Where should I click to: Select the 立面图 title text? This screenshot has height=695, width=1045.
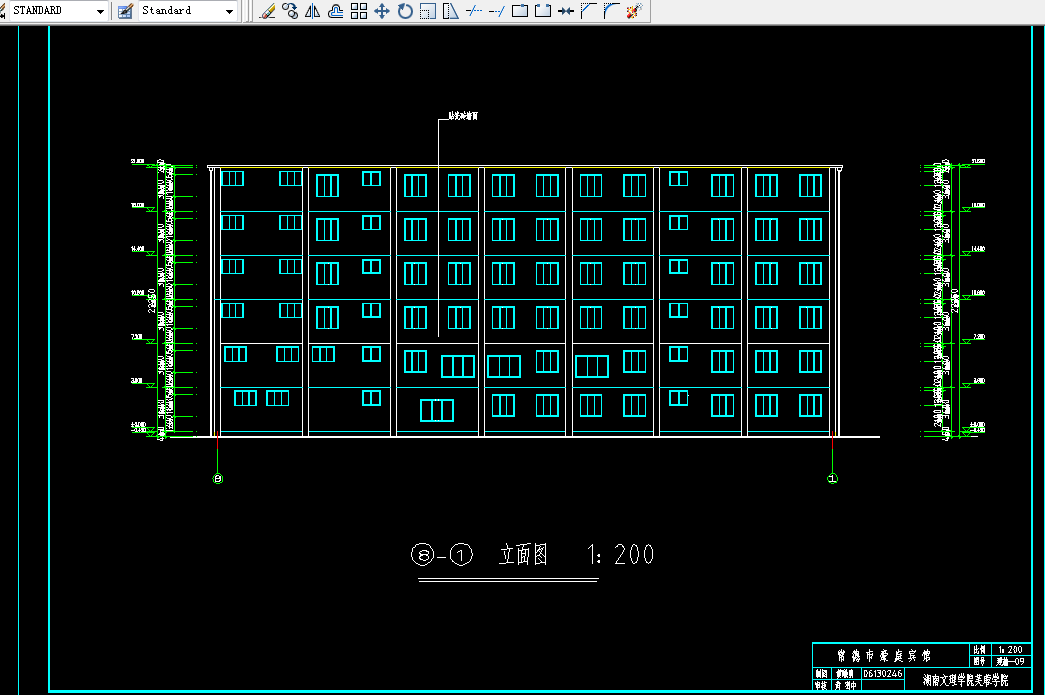coord(523,554)
